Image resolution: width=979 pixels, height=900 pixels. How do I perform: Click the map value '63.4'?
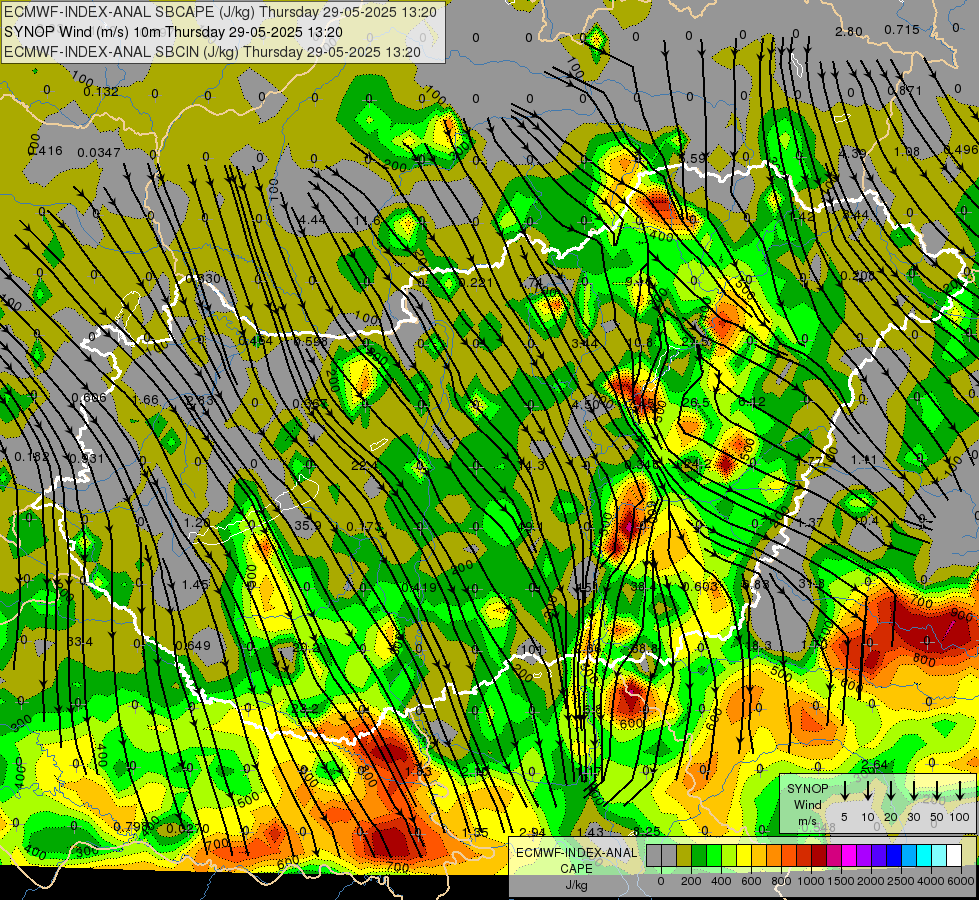79,641
